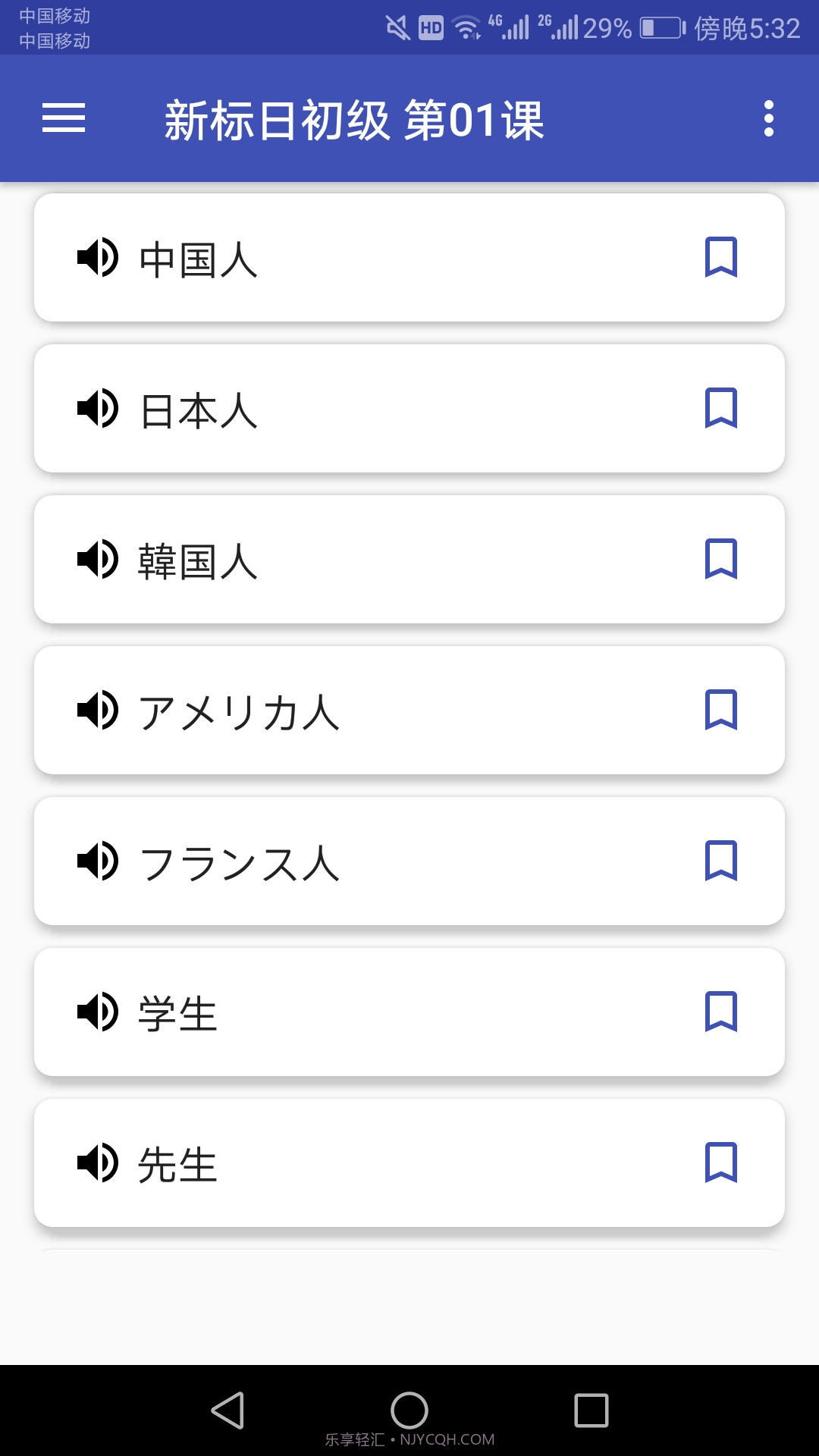Bookmark the word 学生
Screen dimensions: 819x1456
point(720,1012)
